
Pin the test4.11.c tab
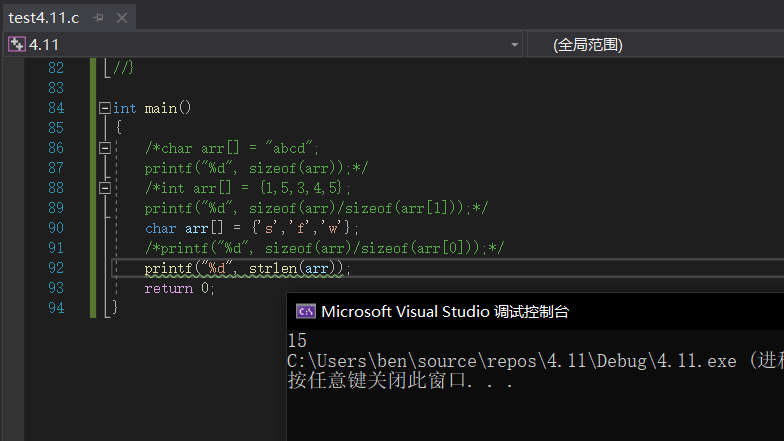98,18
